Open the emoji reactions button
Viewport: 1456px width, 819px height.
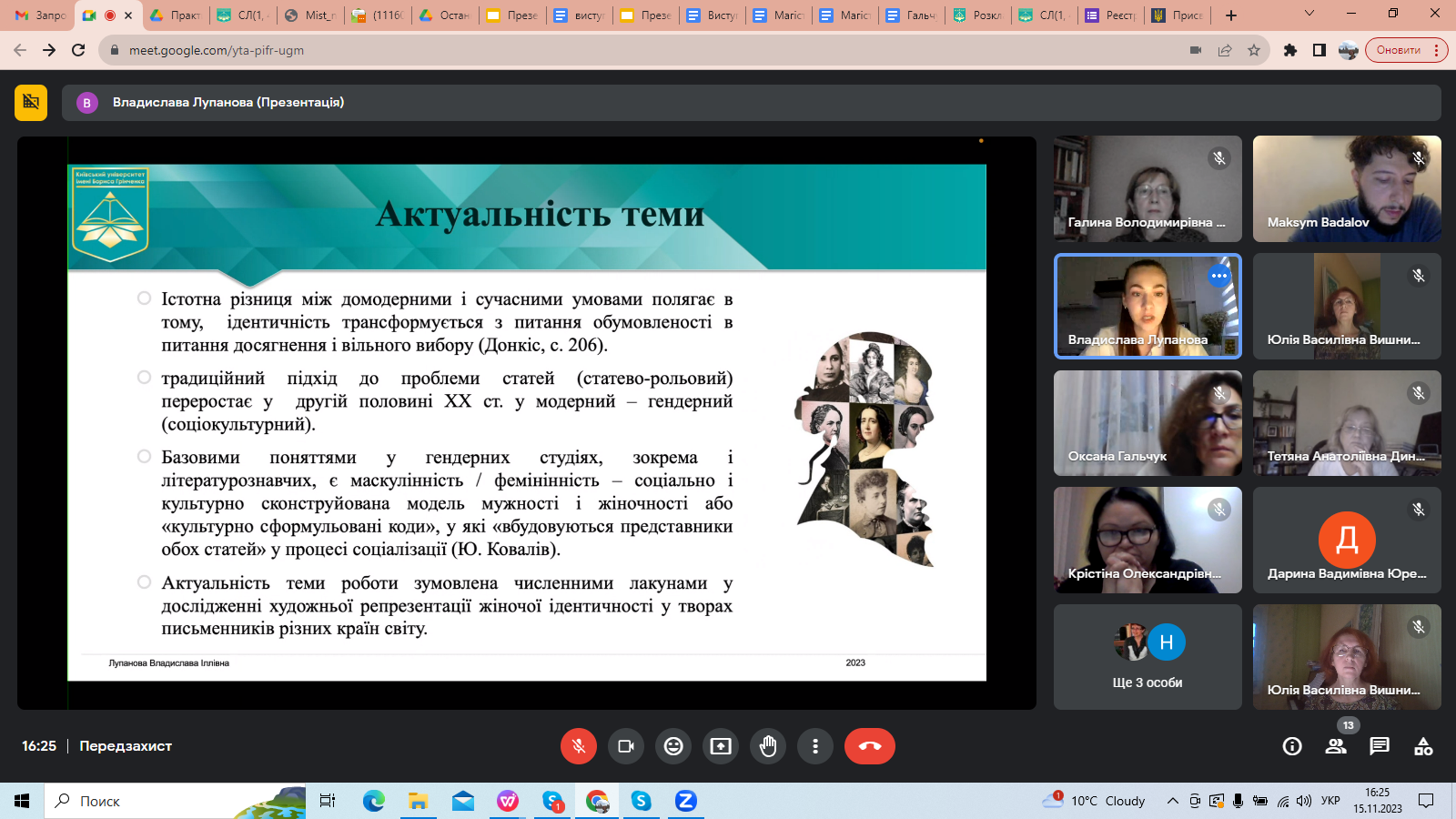(x=673, y=746)
